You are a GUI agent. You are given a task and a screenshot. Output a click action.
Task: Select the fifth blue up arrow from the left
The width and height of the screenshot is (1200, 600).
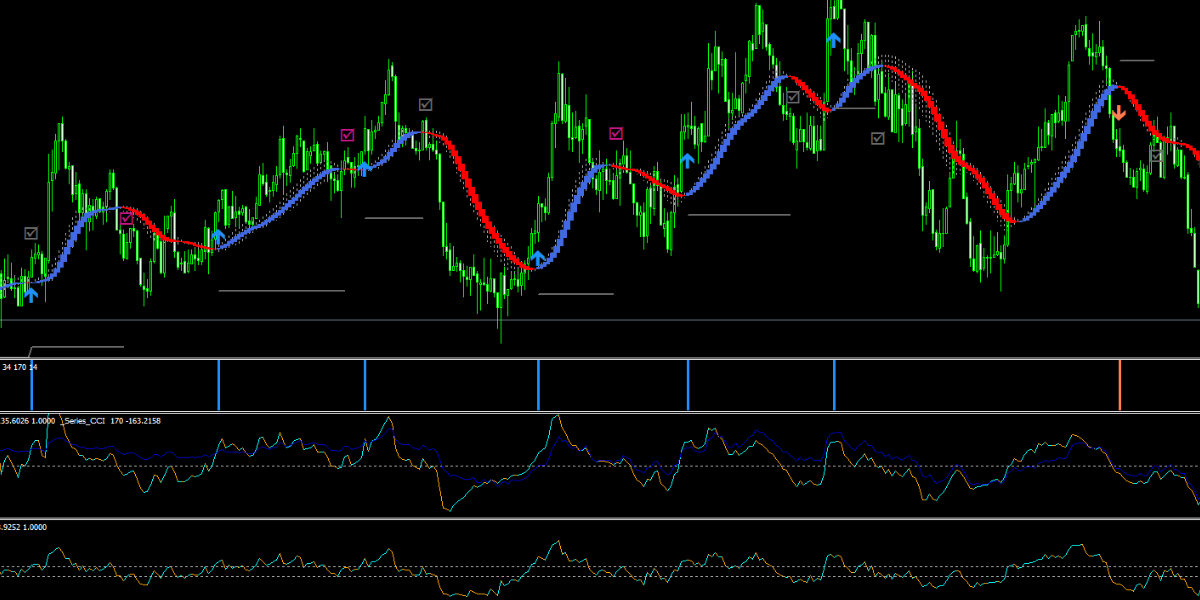click(687, 160)
